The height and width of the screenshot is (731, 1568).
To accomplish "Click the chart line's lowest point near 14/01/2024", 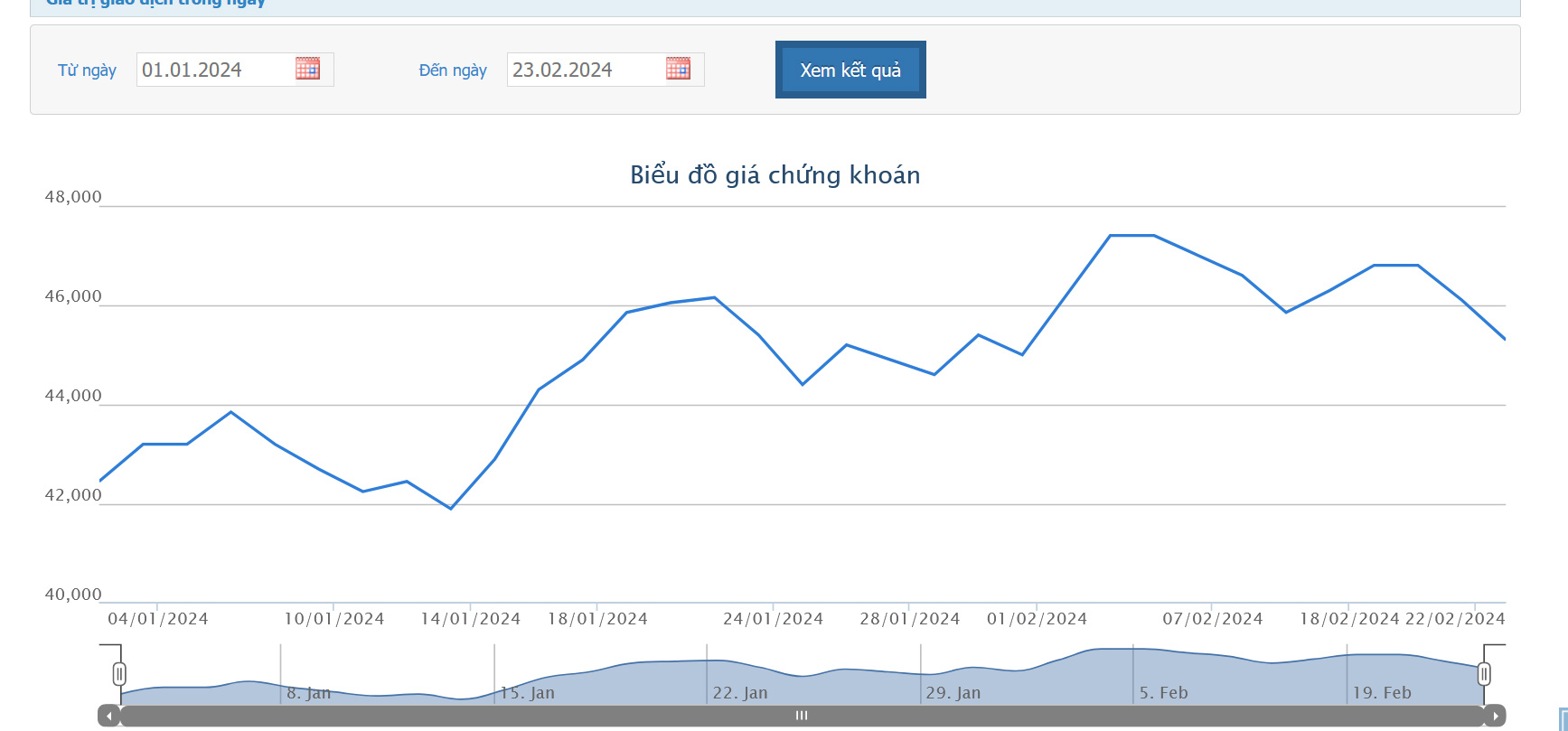I will pos(451,508).
